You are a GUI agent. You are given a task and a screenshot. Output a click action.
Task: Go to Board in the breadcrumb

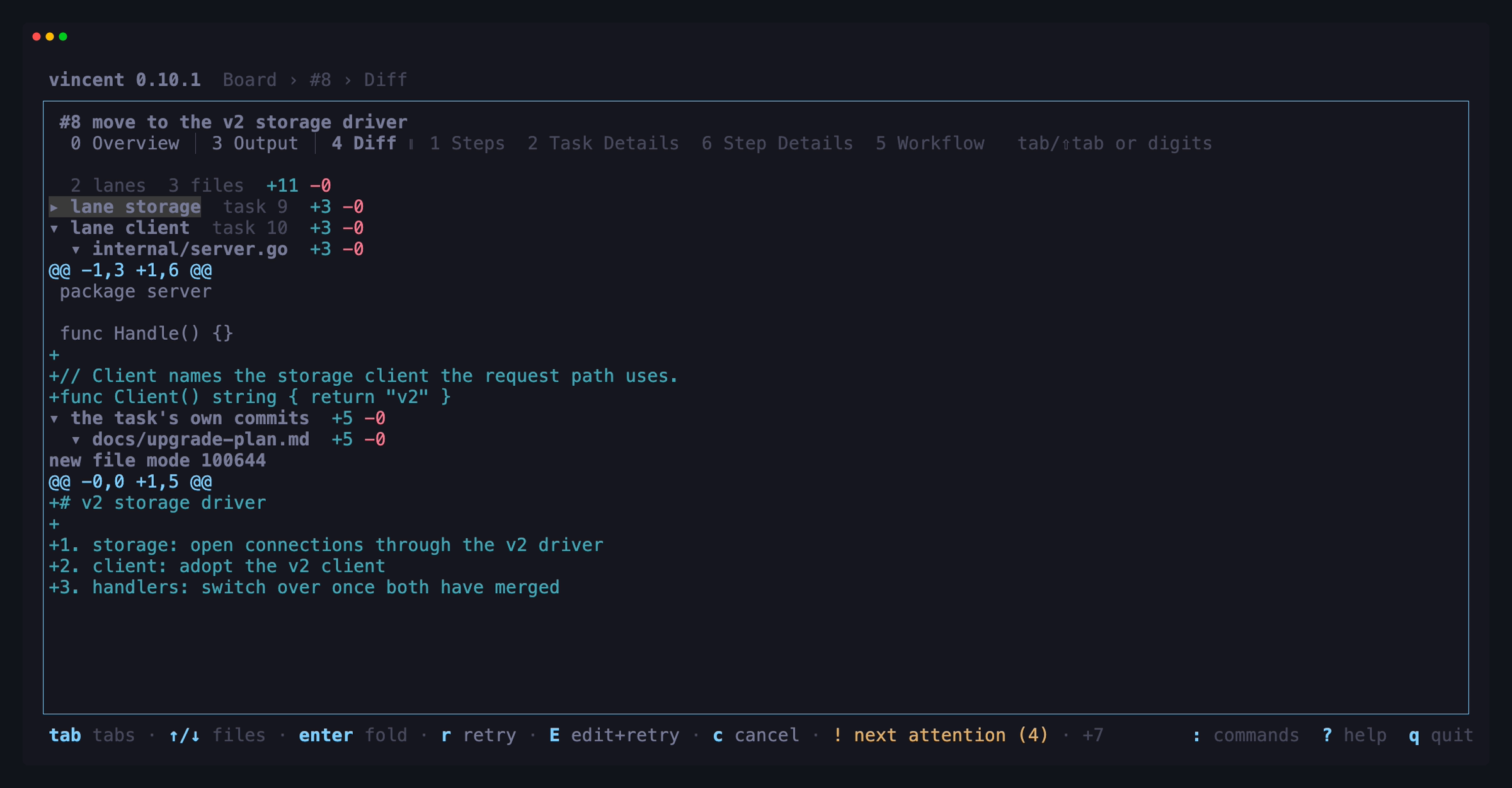(x=249, y=80)
